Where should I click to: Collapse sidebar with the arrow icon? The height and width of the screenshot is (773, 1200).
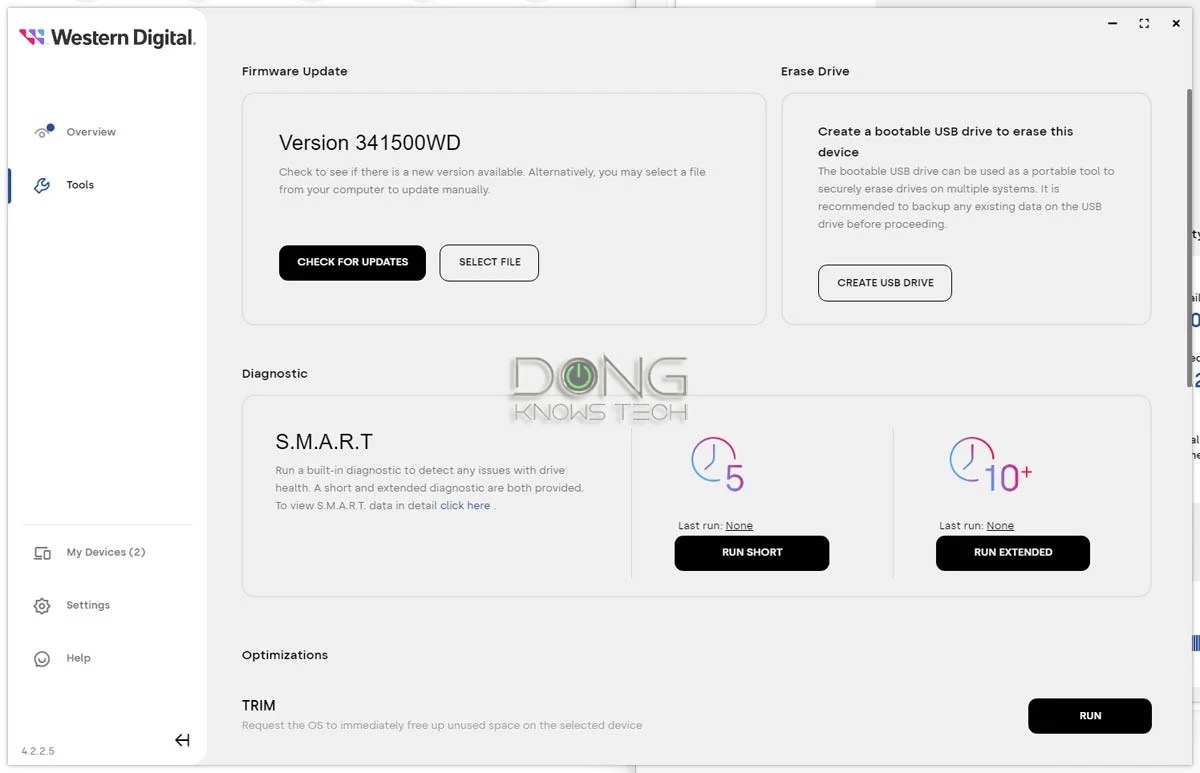click(182, 740)
